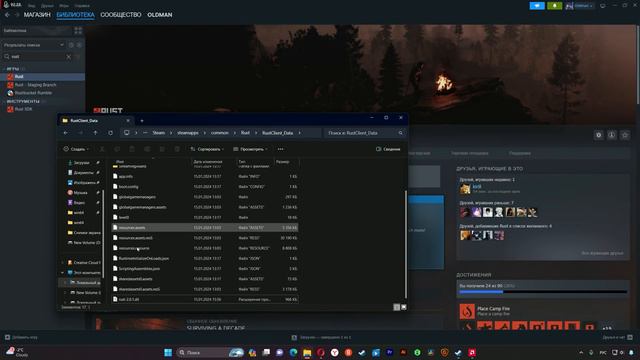The image size is (640, 360).
Task: Clear the Steam library search field
Action: (x=69, y=57)
